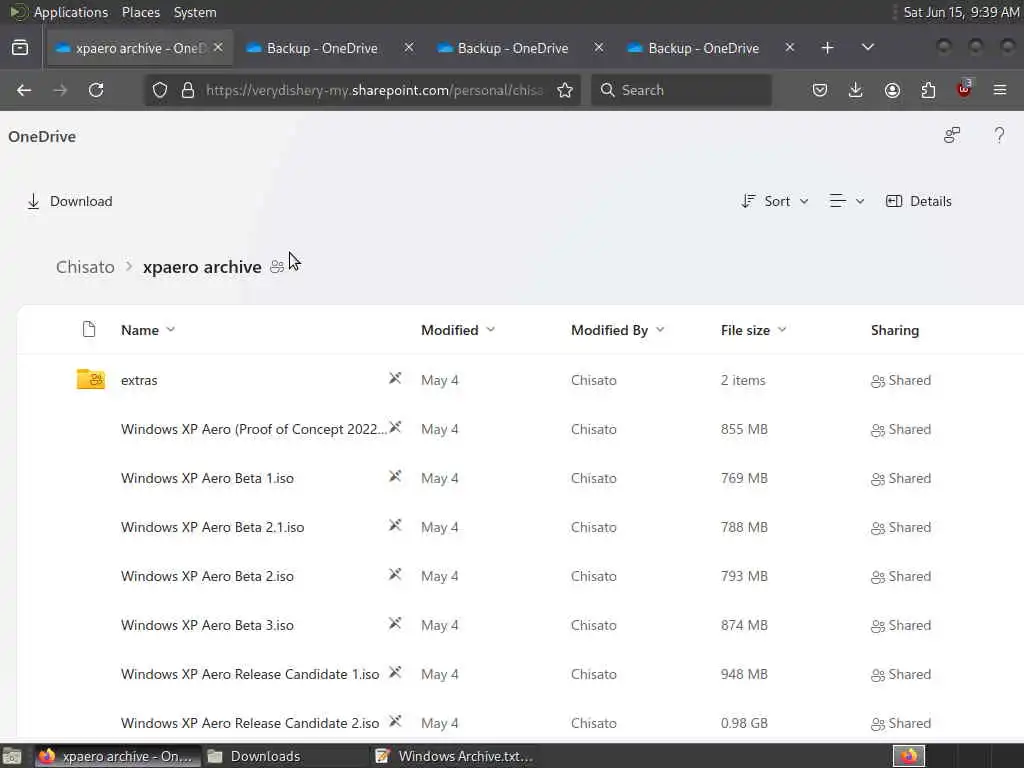Image resolution: width=1024 pixels, height=768 pixels.
Task: Open the Help question mark icon
Action: point(999,135)
